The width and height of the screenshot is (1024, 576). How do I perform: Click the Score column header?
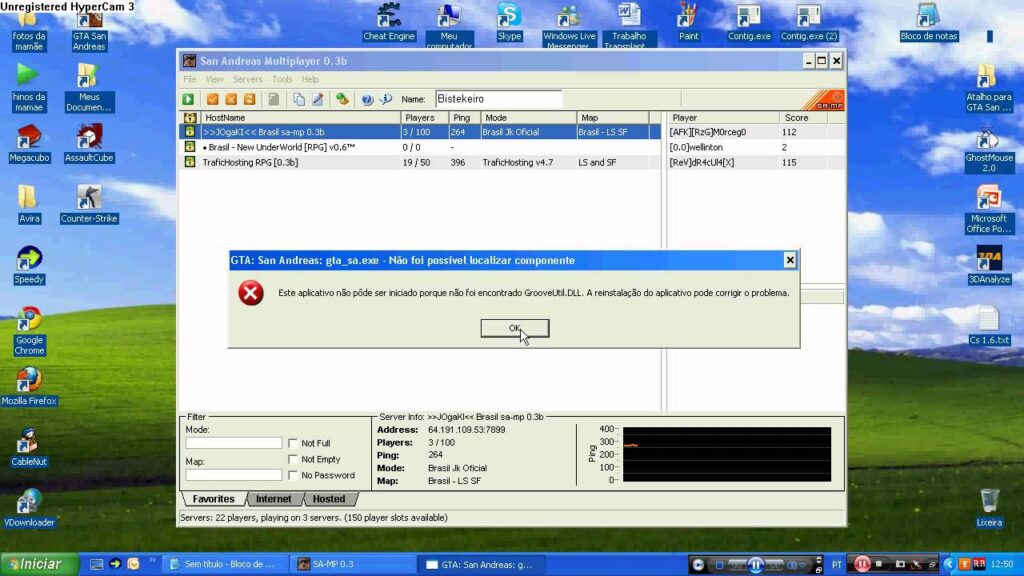(x=803, y=118)
